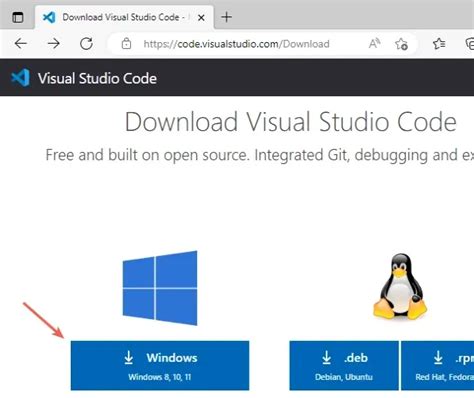Open the browser tab actions menu icon
Screen dimensions: 474x398
(x=17, y=17)
